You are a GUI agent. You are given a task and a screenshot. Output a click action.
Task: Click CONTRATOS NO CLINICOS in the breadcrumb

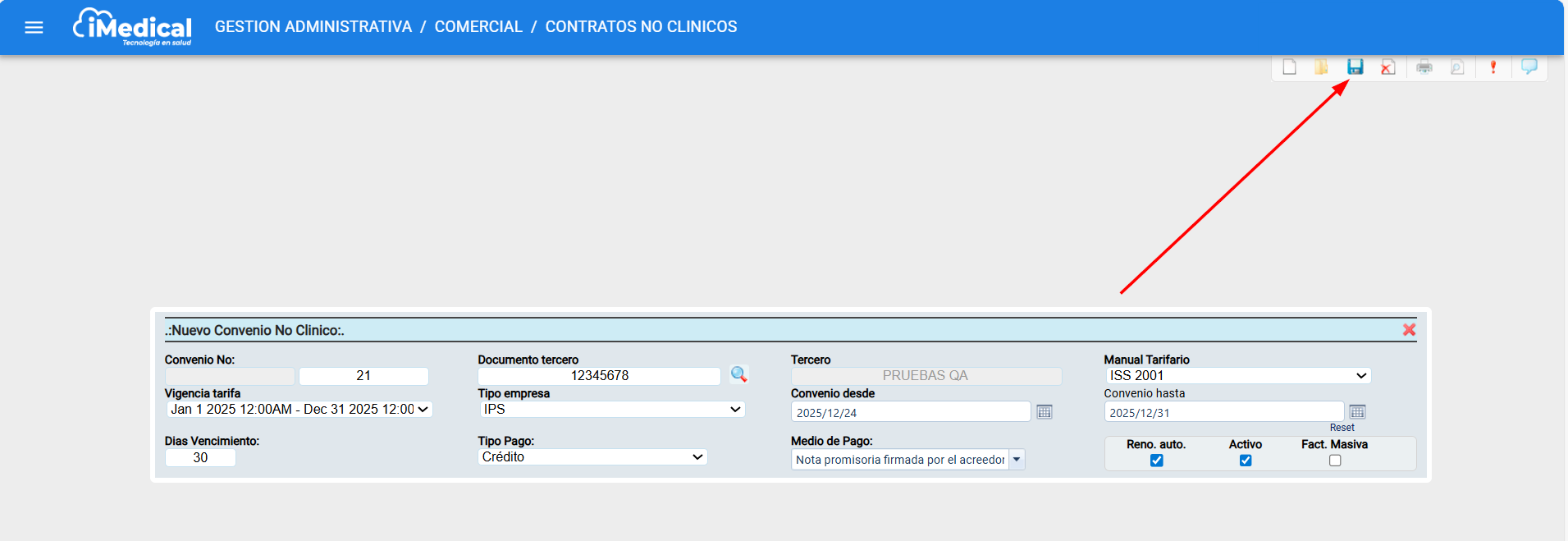tap(641, 27)
